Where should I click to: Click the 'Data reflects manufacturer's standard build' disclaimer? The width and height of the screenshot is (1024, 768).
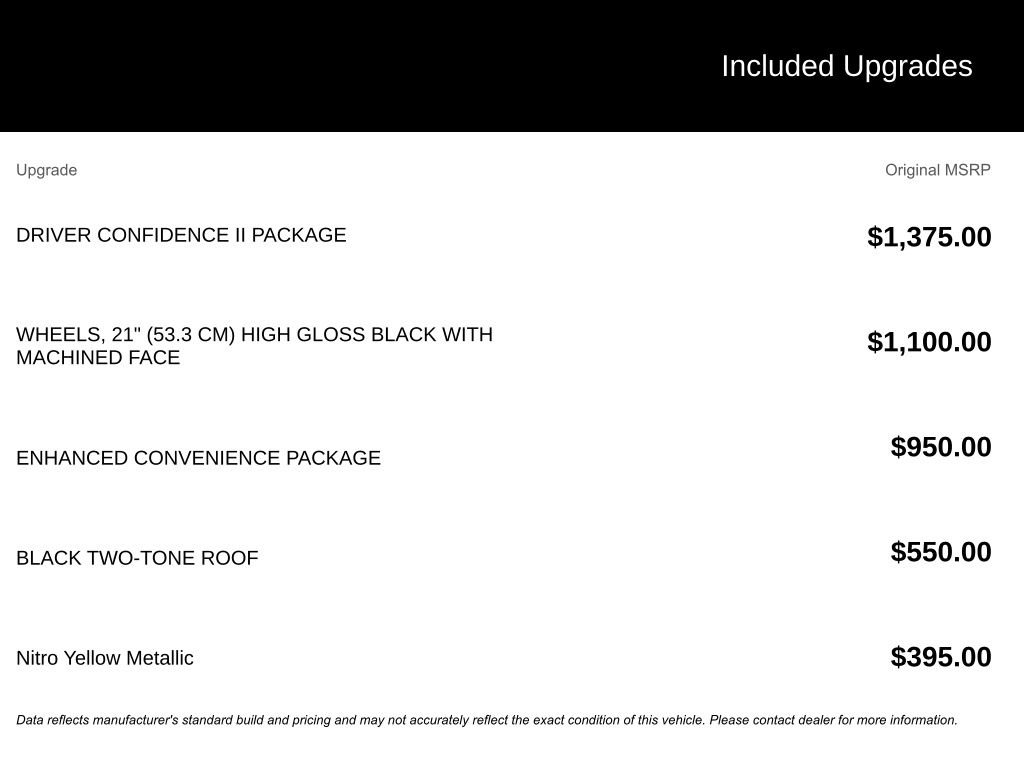[x=200, y=720]
